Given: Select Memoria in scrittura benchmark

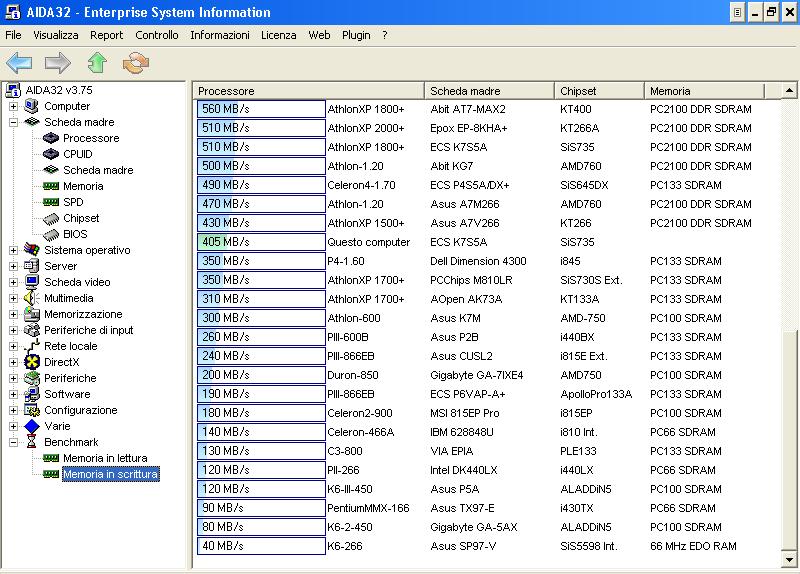Looking at the screenshot, I should [111, 474].
